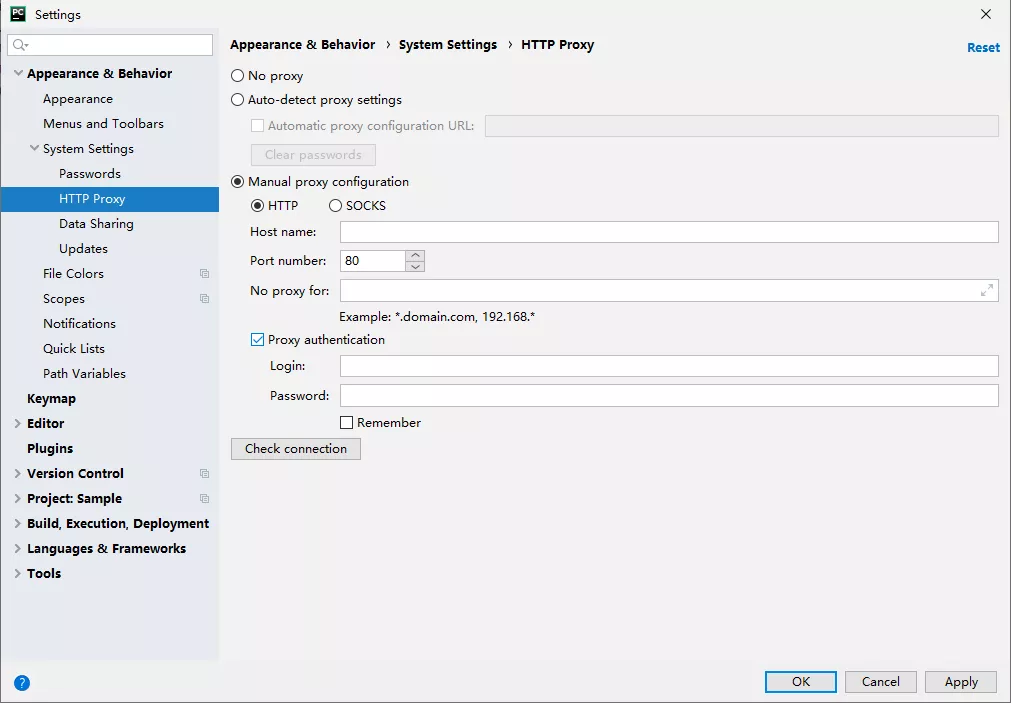1011x703 pixels.
Task: Click the help question mark icon
Action: tap(22, 682)
